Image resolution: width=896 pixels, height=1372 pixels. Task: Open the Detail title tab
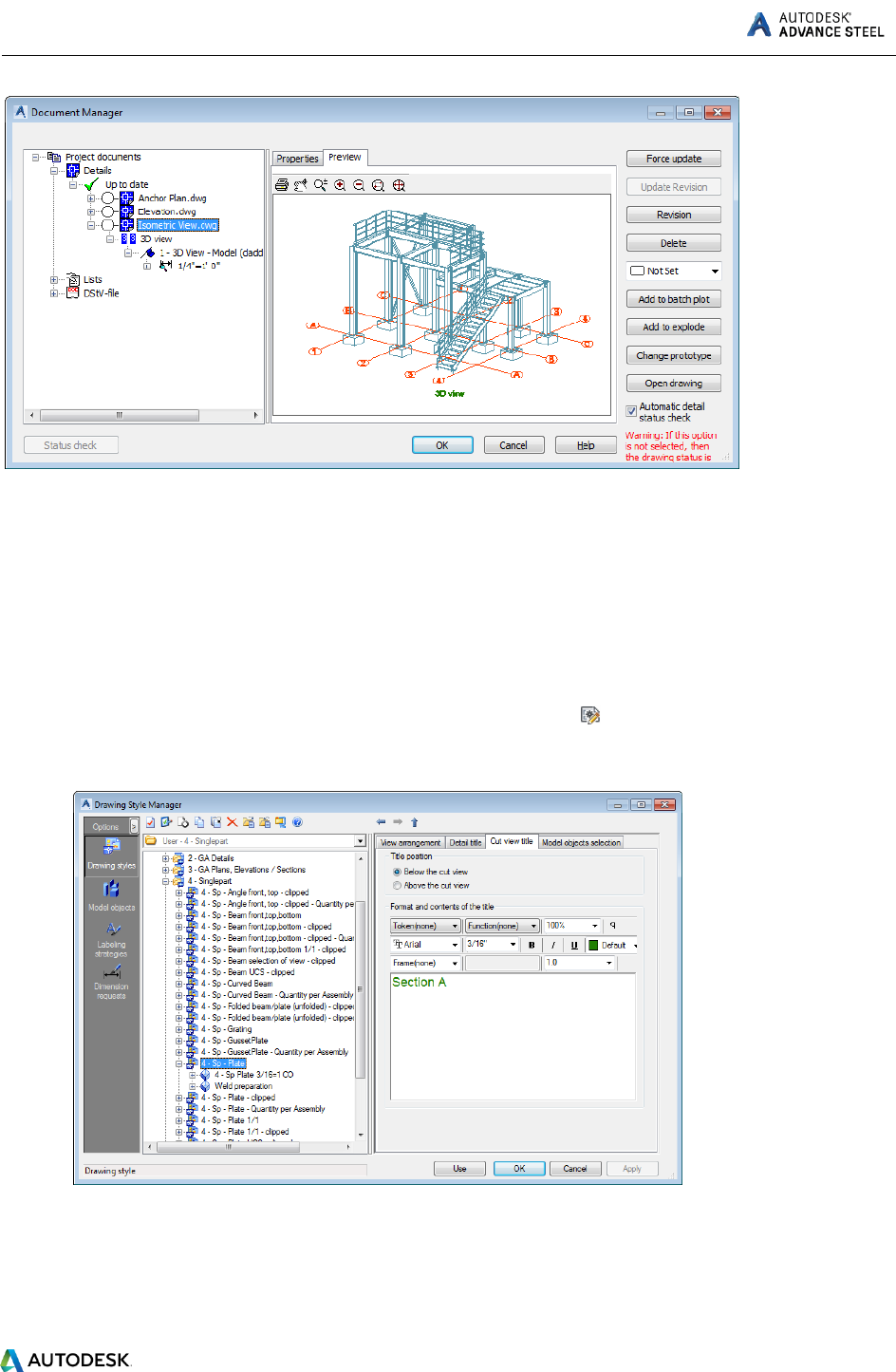pos(465,842)
